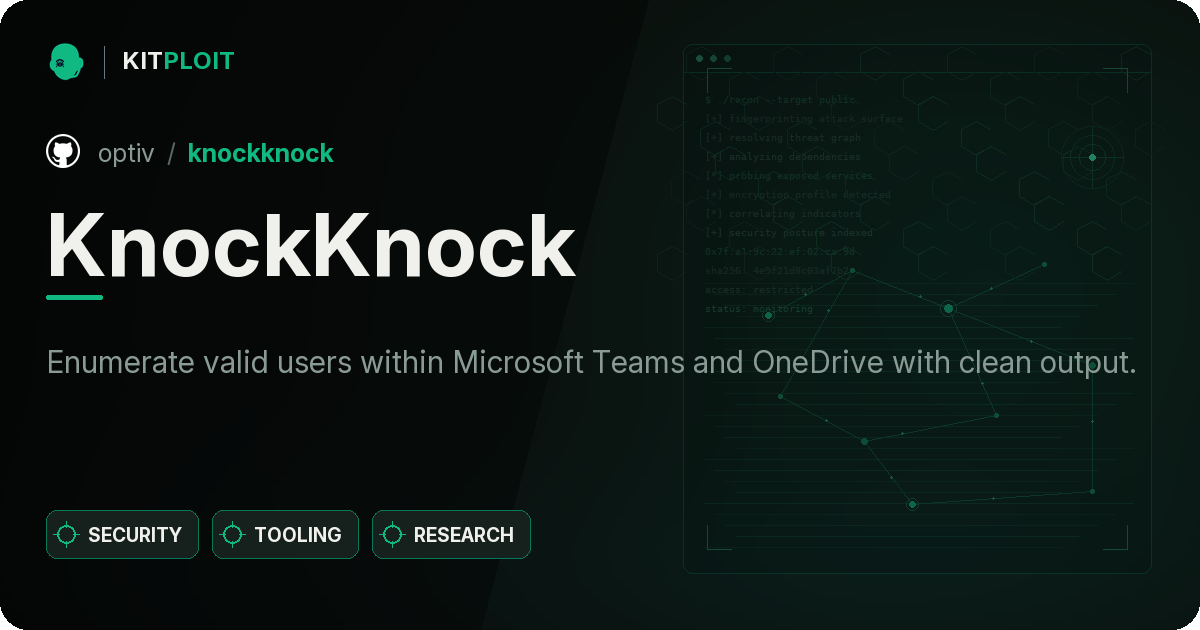Click the 'resolving threat graph' terminal line

[783, 138]
